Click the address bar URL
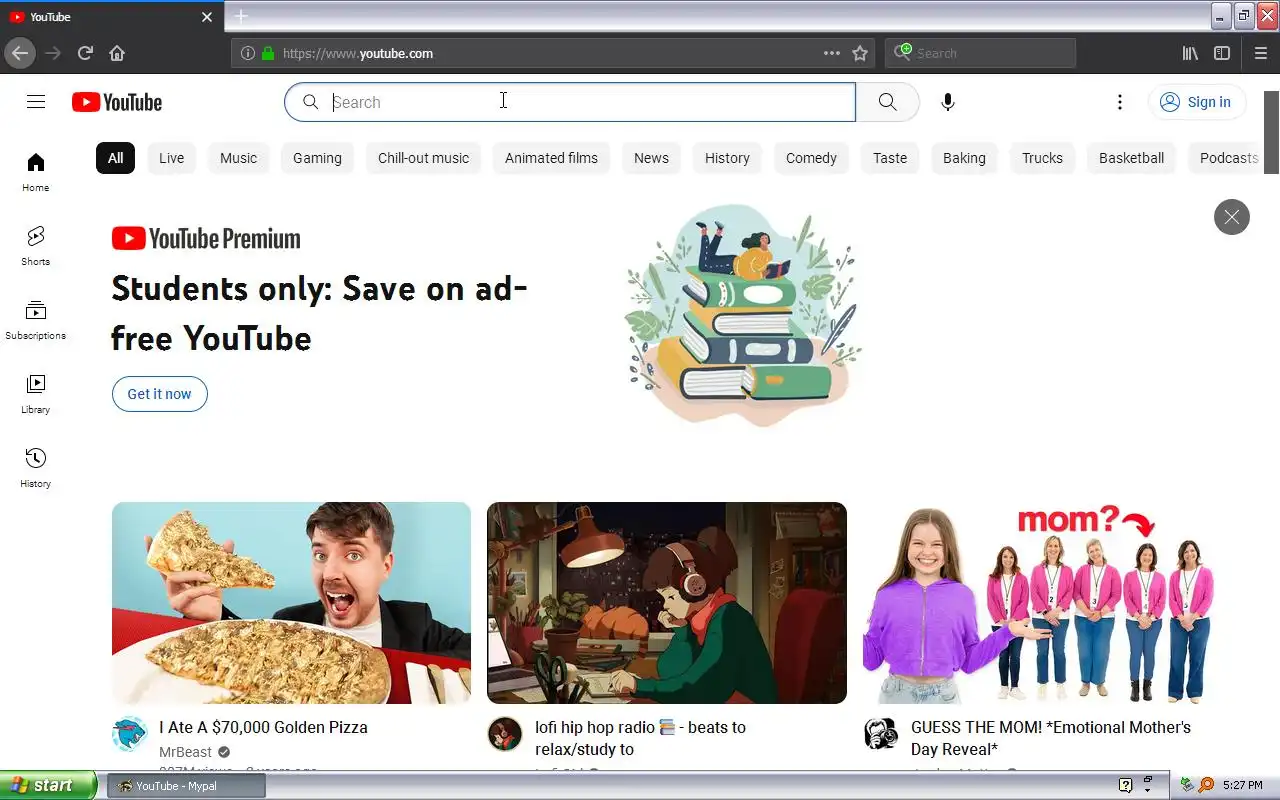Screen dimensions: 1280x800 point(358,53)
